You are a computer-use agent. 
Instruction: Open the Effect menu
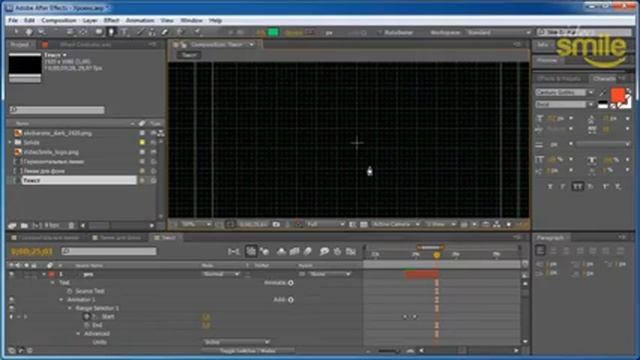point(111,20)
